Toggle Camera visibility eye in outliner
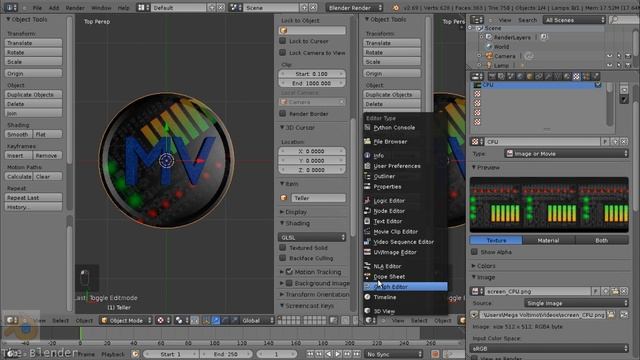 [x=609, y=56]
